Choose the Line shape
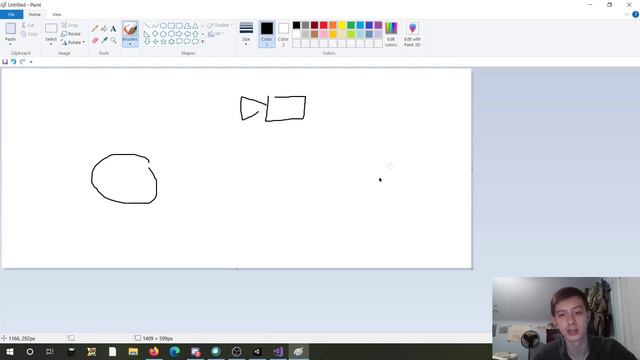 click(147, 26)
